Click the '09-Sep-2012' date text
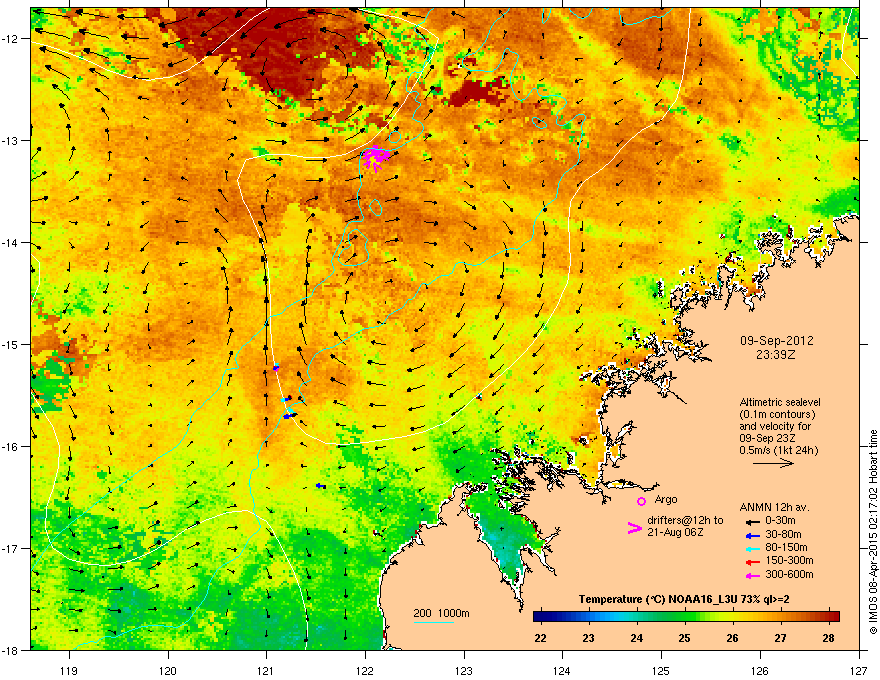Image resolution: width=880 pixels, height=680 pixels. (x=776, y=341)
